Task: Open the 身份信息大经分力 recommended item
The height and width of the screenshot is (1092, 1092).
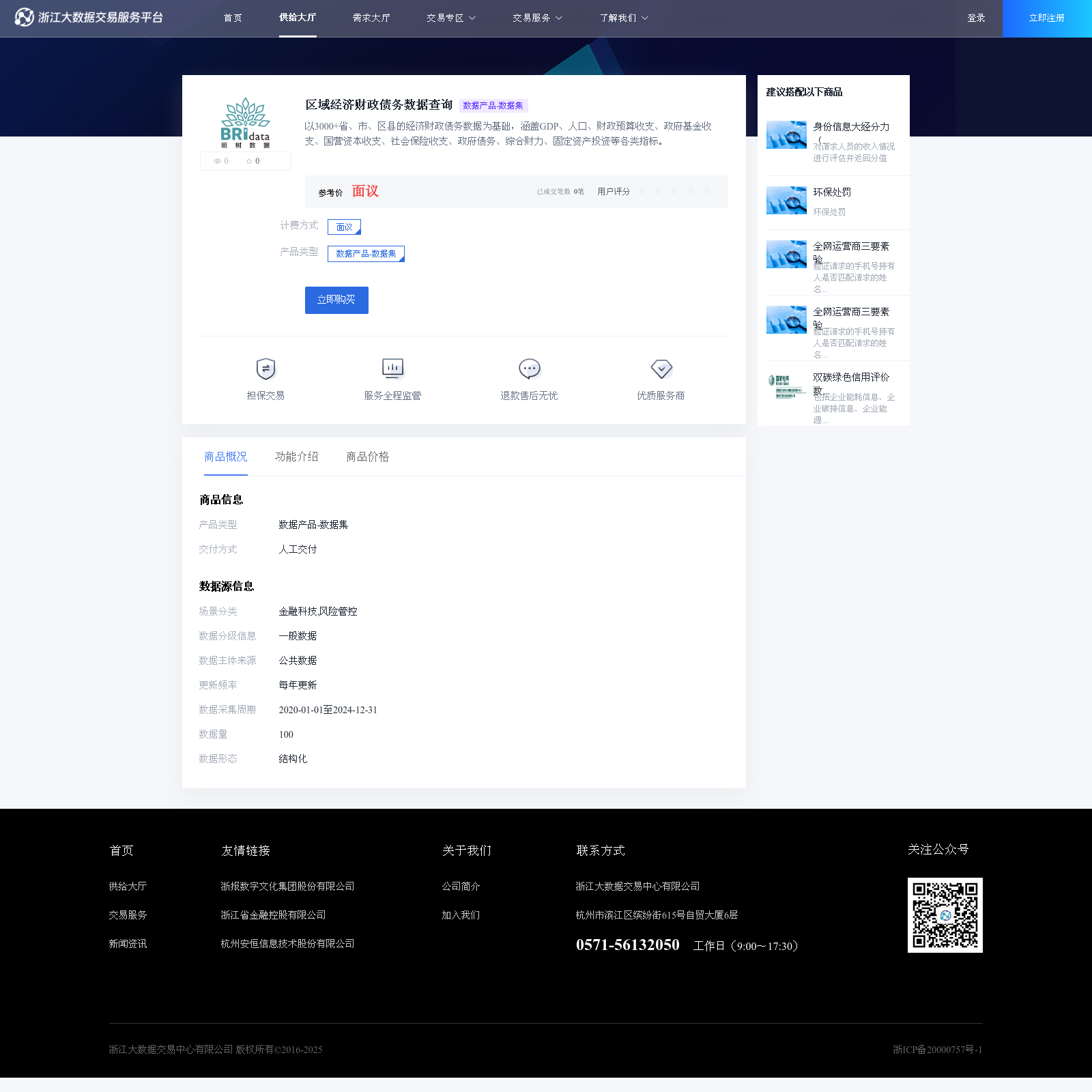Action: pos(851,127)
